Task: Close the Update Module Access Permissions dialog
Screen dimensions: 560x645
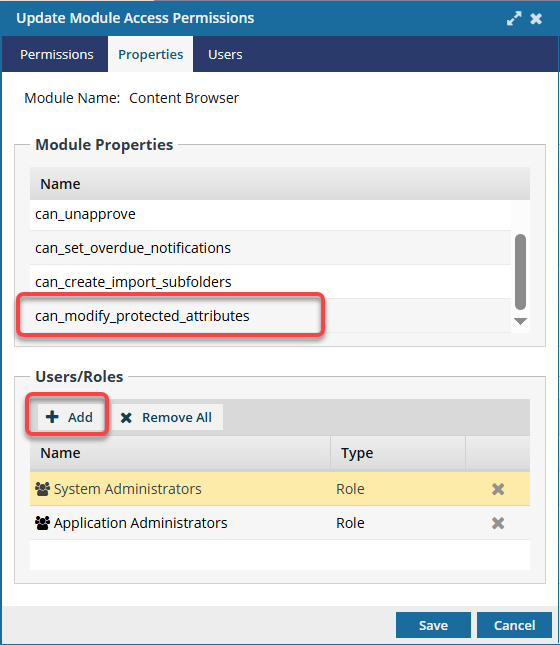Action: pyautogui.click(x=536, y=19)
